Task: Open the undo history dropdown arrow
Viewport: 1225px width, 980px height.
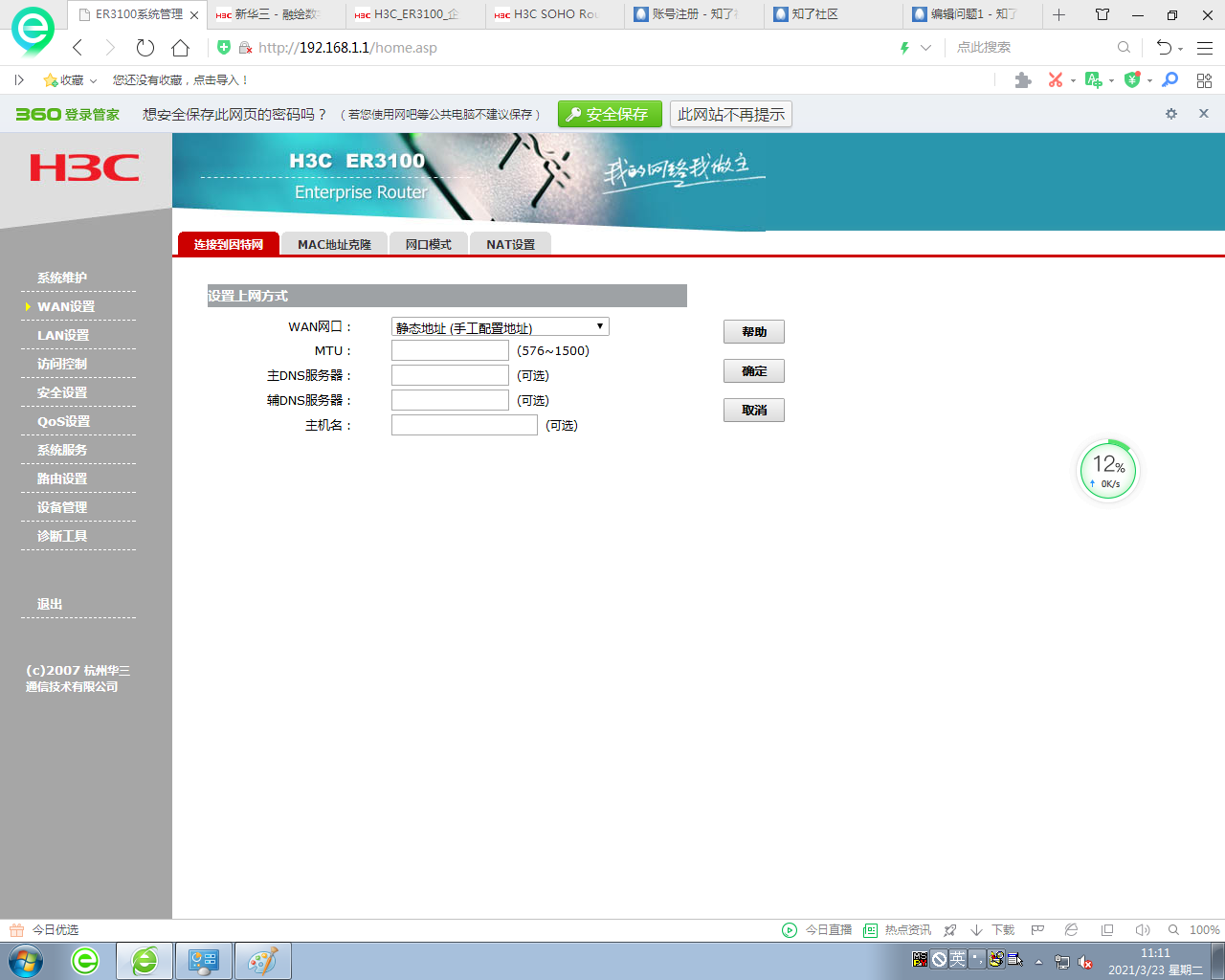Action: coord(1180,49)
